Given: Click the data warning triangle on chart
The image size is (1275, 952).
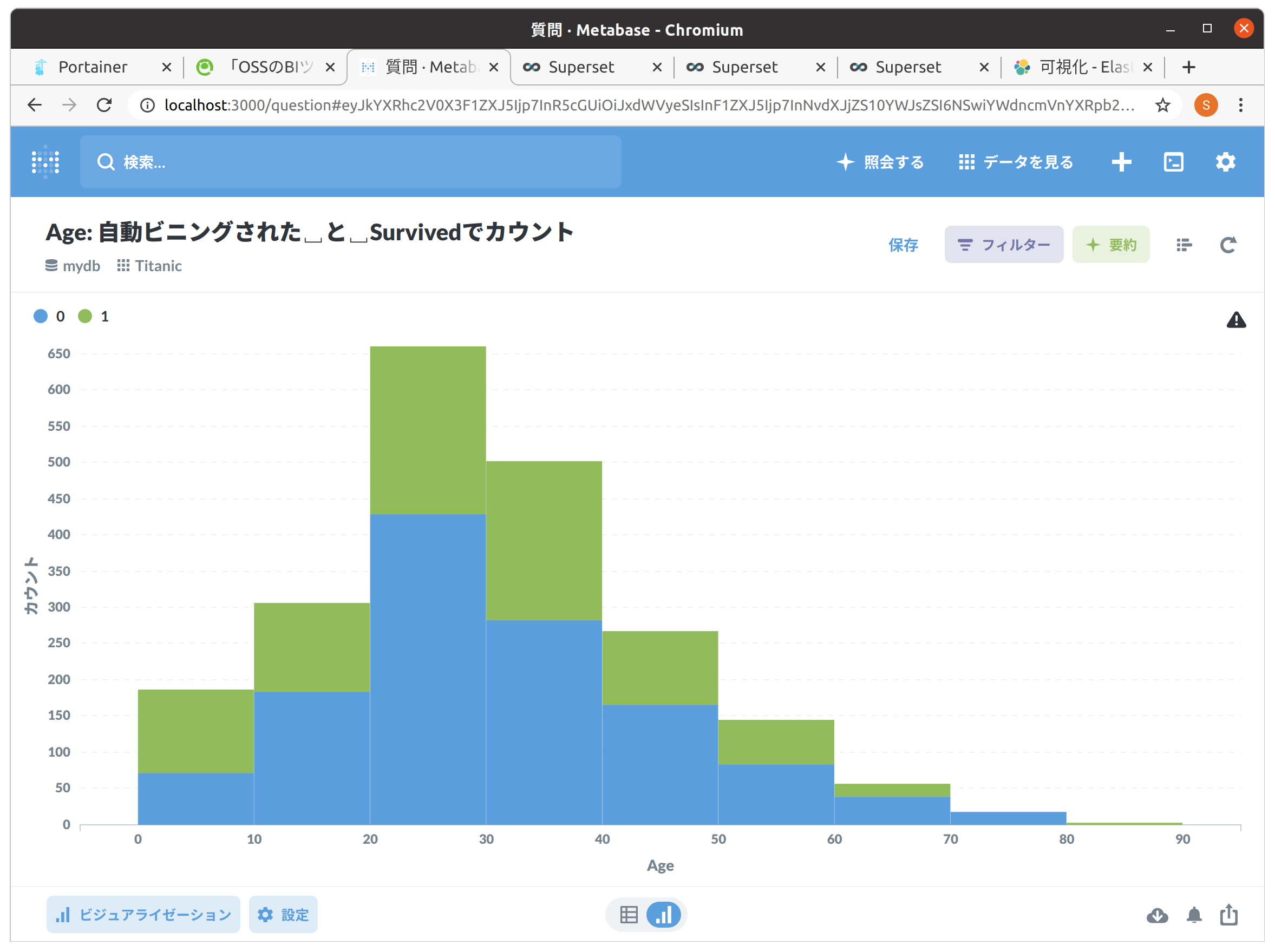Looking at the screenshot, I should coord(1236,320).
